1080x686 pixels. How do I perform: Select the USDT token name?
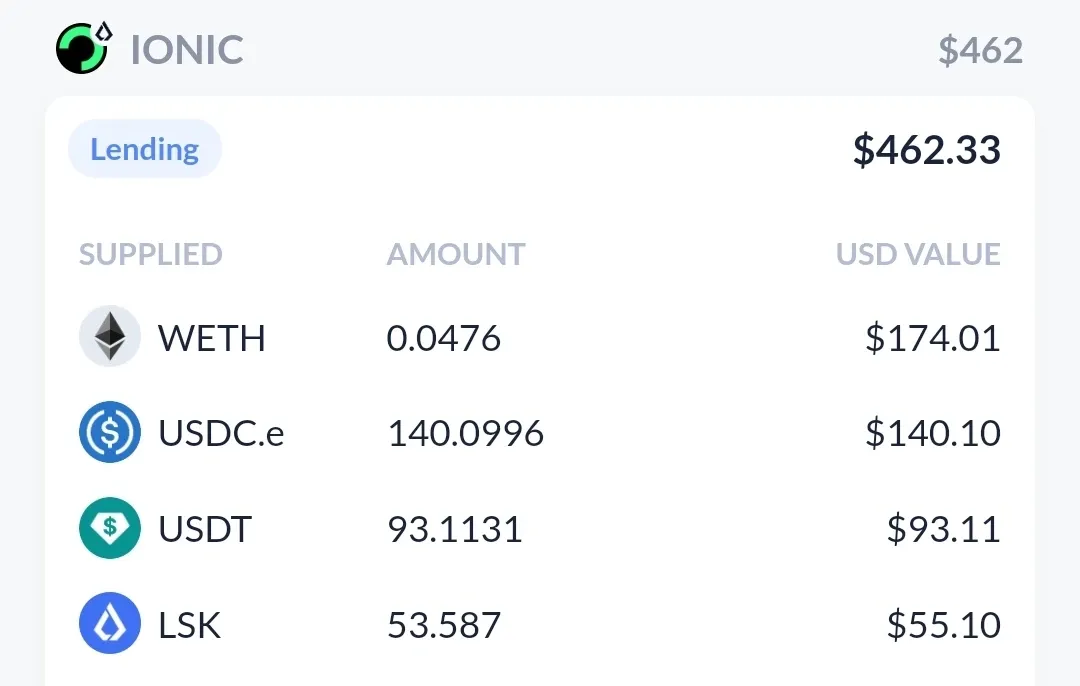[205, 529]
